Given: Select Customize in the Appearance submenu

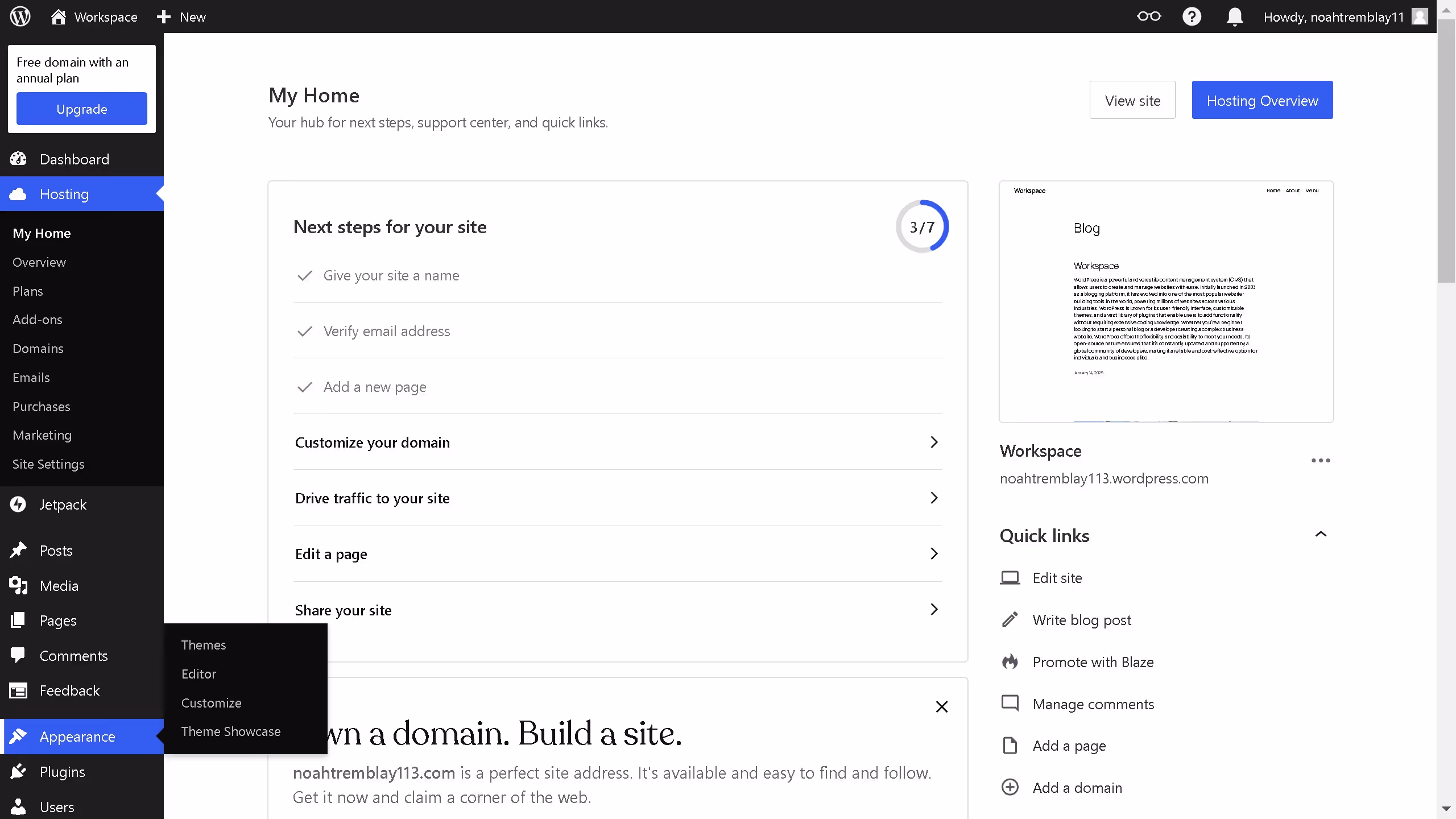Looking at the screenshot, I should click(x=211, y=702).
